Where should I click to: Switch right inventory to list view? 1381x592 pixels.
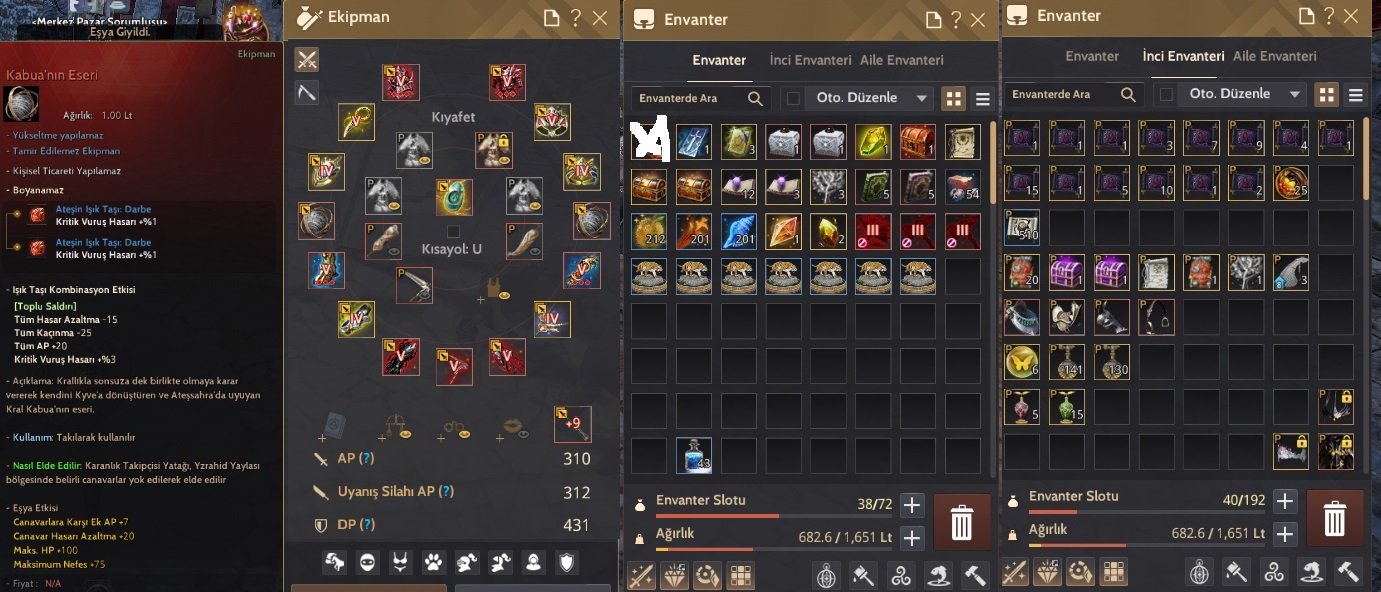click(x=1356, y=95)
